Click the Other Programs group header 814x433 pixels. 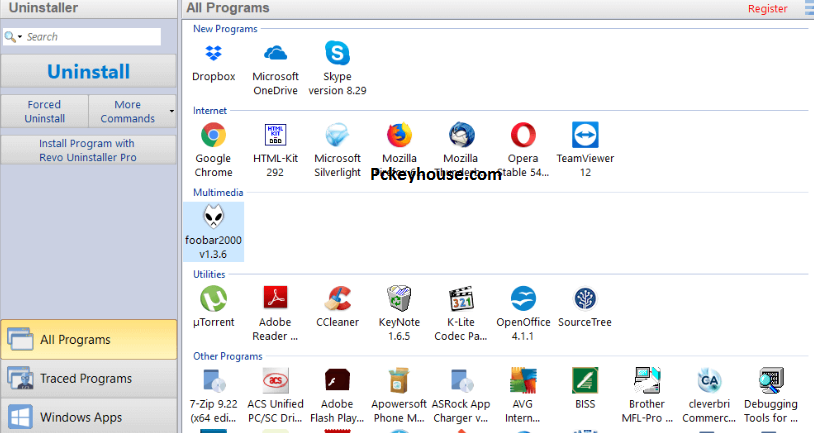[x=228, y=356]
